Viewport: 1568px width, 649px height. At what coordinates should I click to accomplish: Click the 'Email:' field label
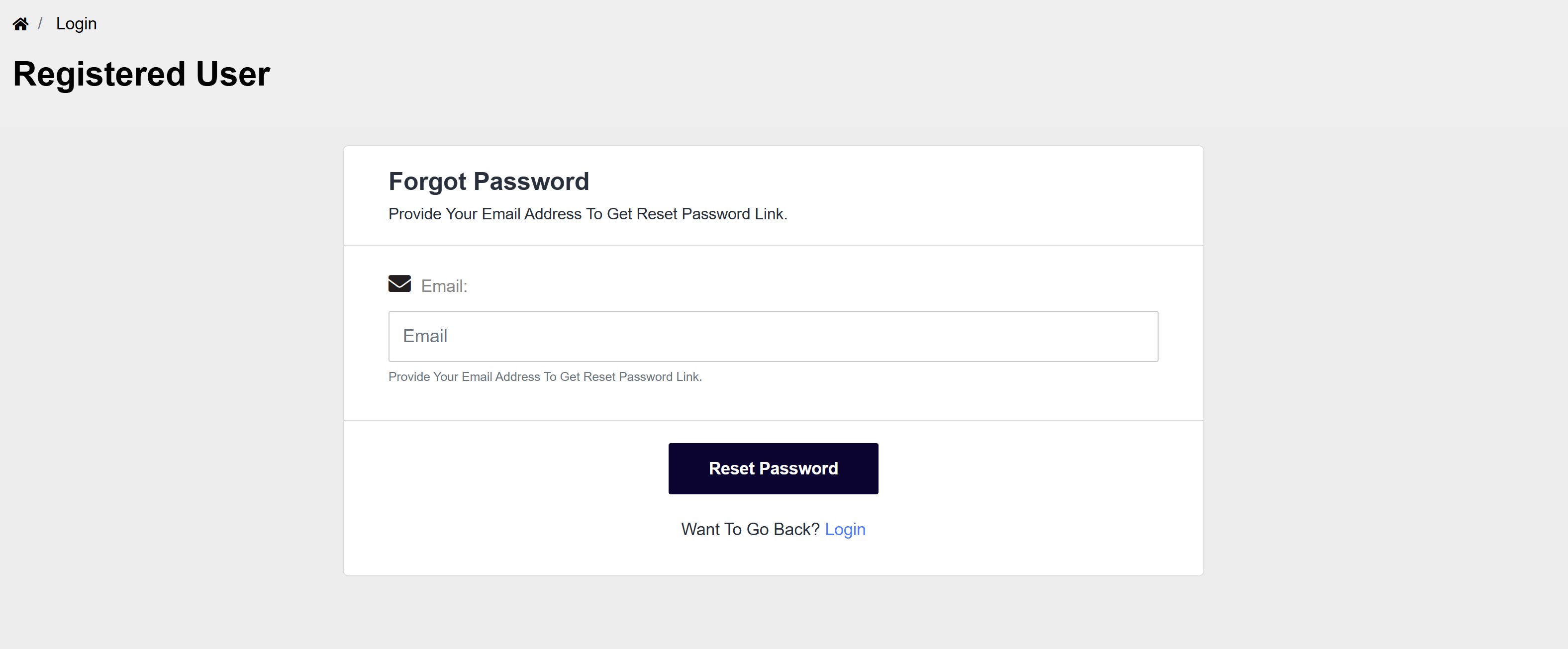444,286
